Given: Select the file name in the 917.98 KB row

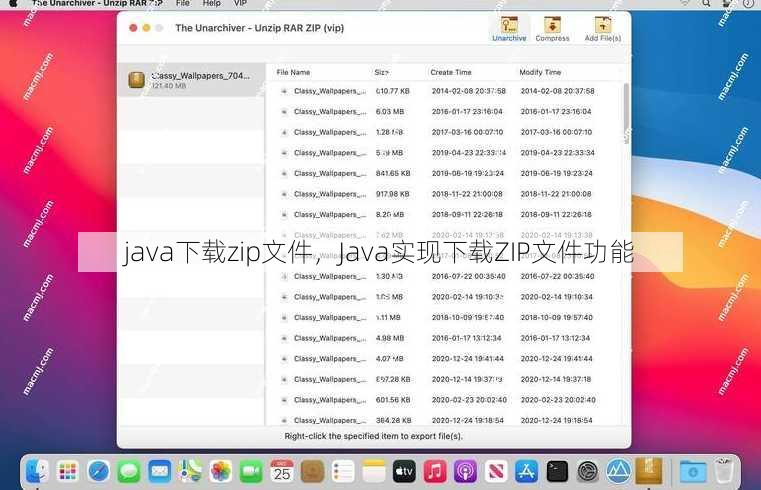Looking at the screenshot, I should pos(330,194).
